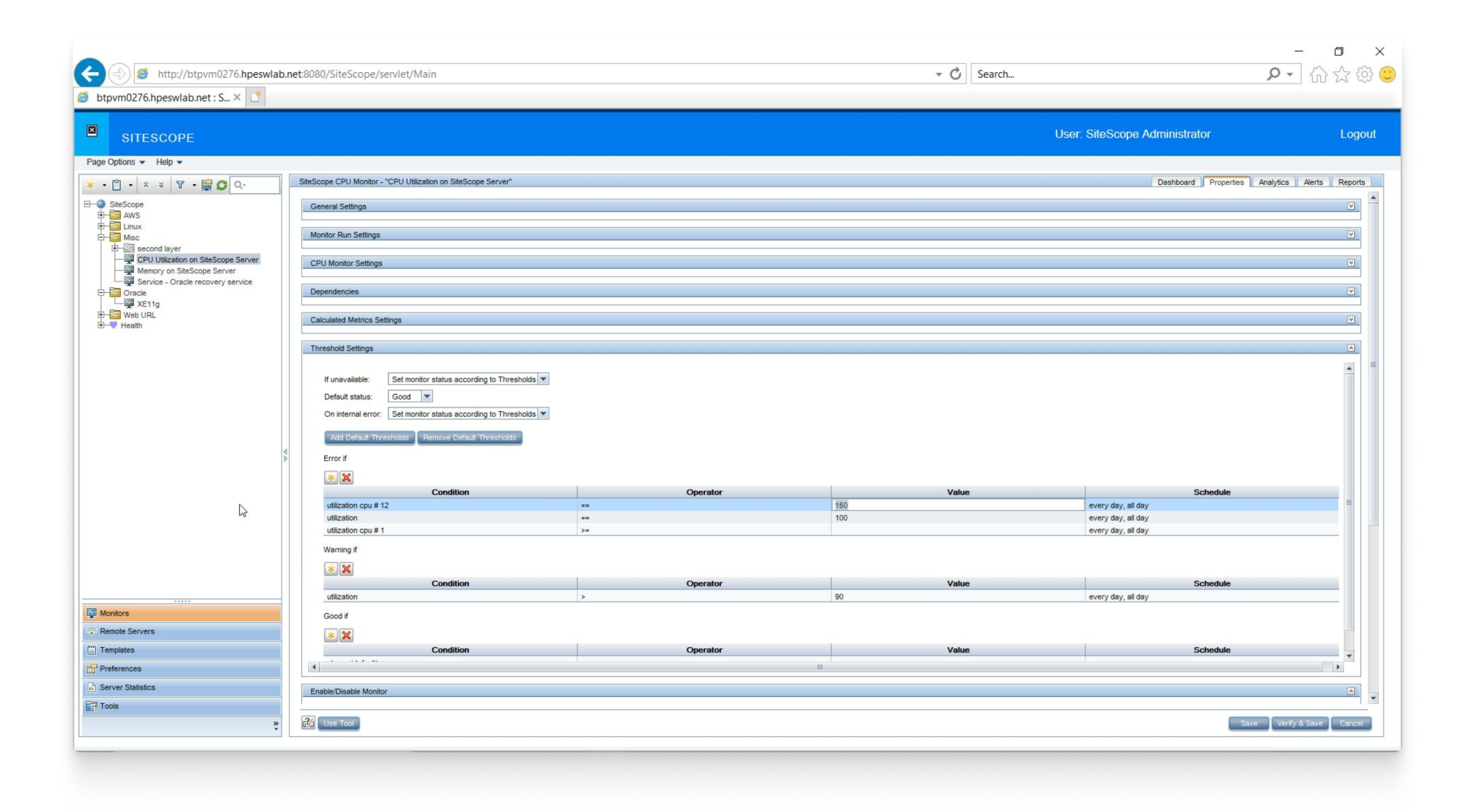This screenshot has height=812, width=1475.
Task: Open the 'Default status' Good dropdown
Action: [x=426, y=397]
